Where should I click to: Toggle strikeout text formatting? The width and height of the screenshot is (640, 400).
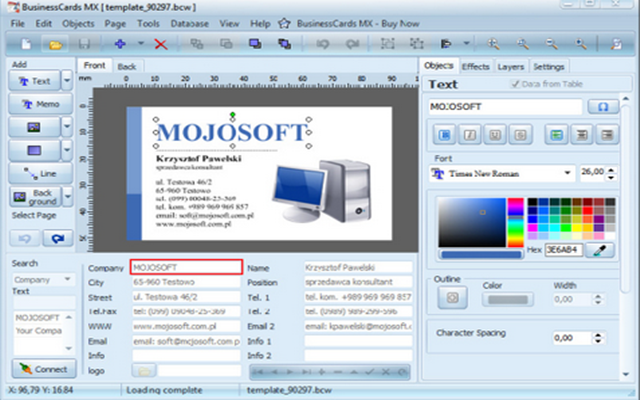(x=520, y=135)
